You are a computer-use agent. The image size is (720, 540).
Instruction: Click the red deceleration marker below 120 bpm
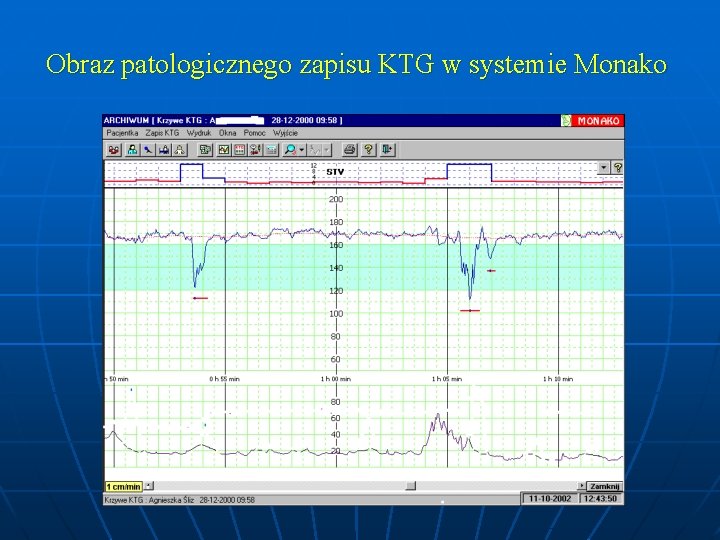point(200,298)
